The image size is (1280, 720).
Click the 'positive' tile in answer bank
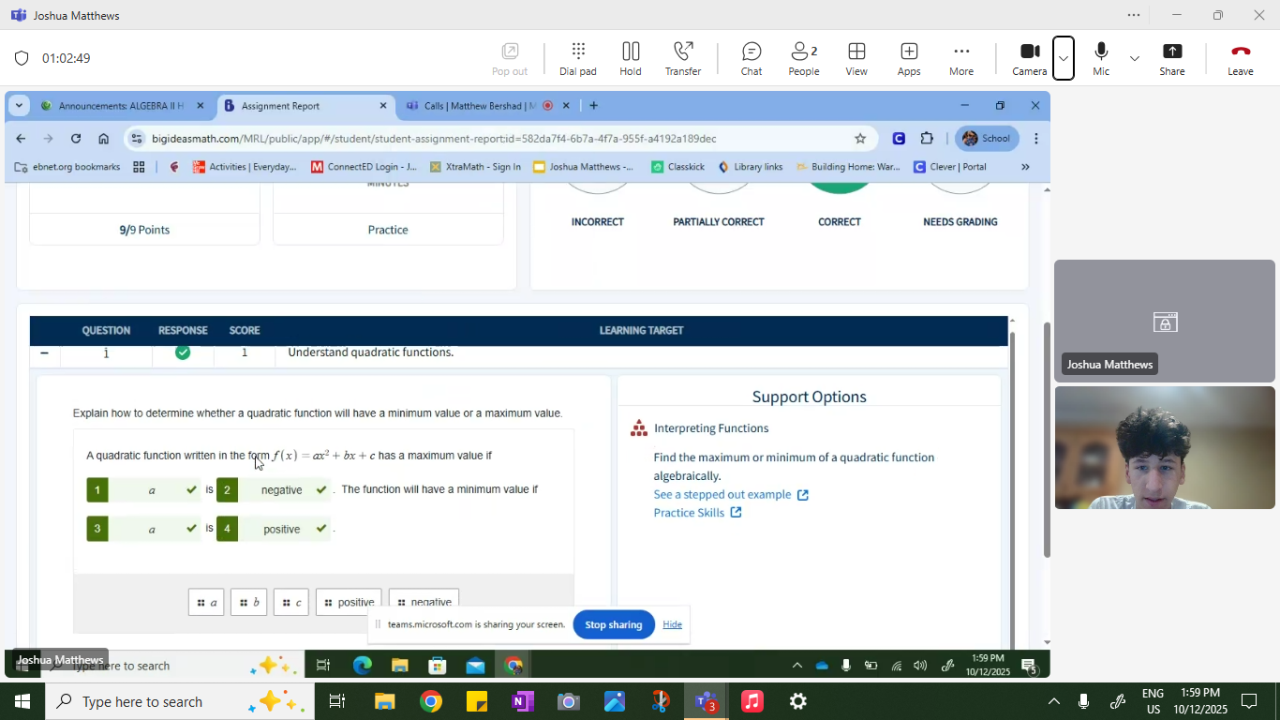pyautogui.click(x=348, y=602)
